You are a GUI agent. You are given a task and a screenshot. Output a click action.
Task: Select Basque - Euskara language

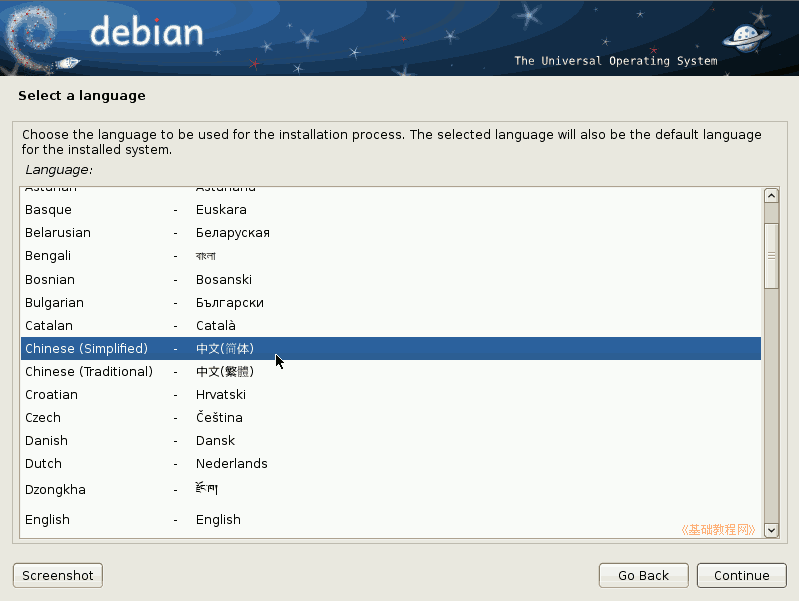(391, 210)
